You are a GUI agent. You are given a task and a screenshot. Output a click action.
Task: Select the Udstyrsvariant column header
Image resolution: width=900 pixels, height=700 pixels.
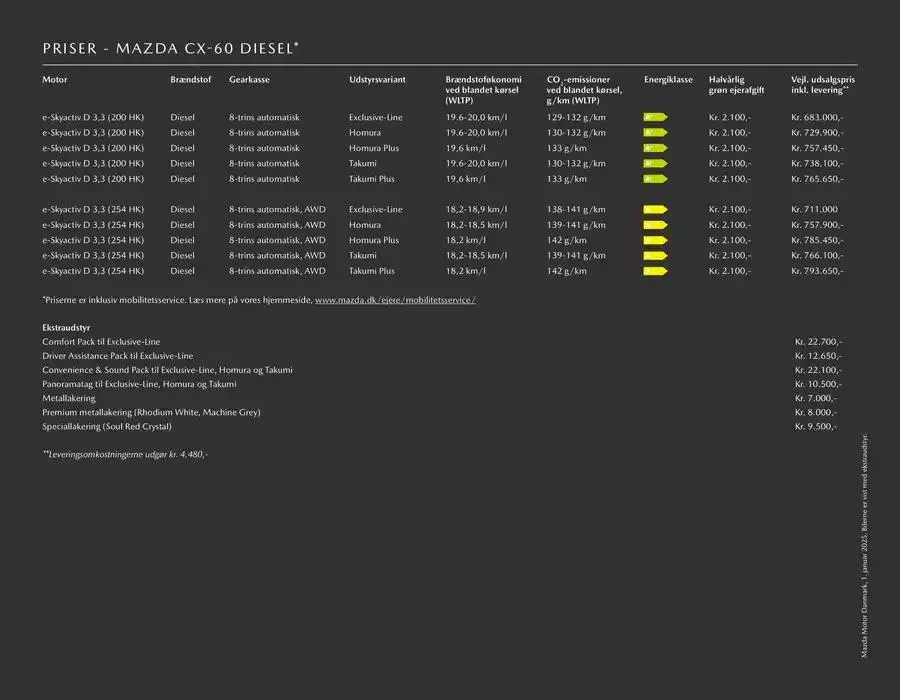point(377,79)
